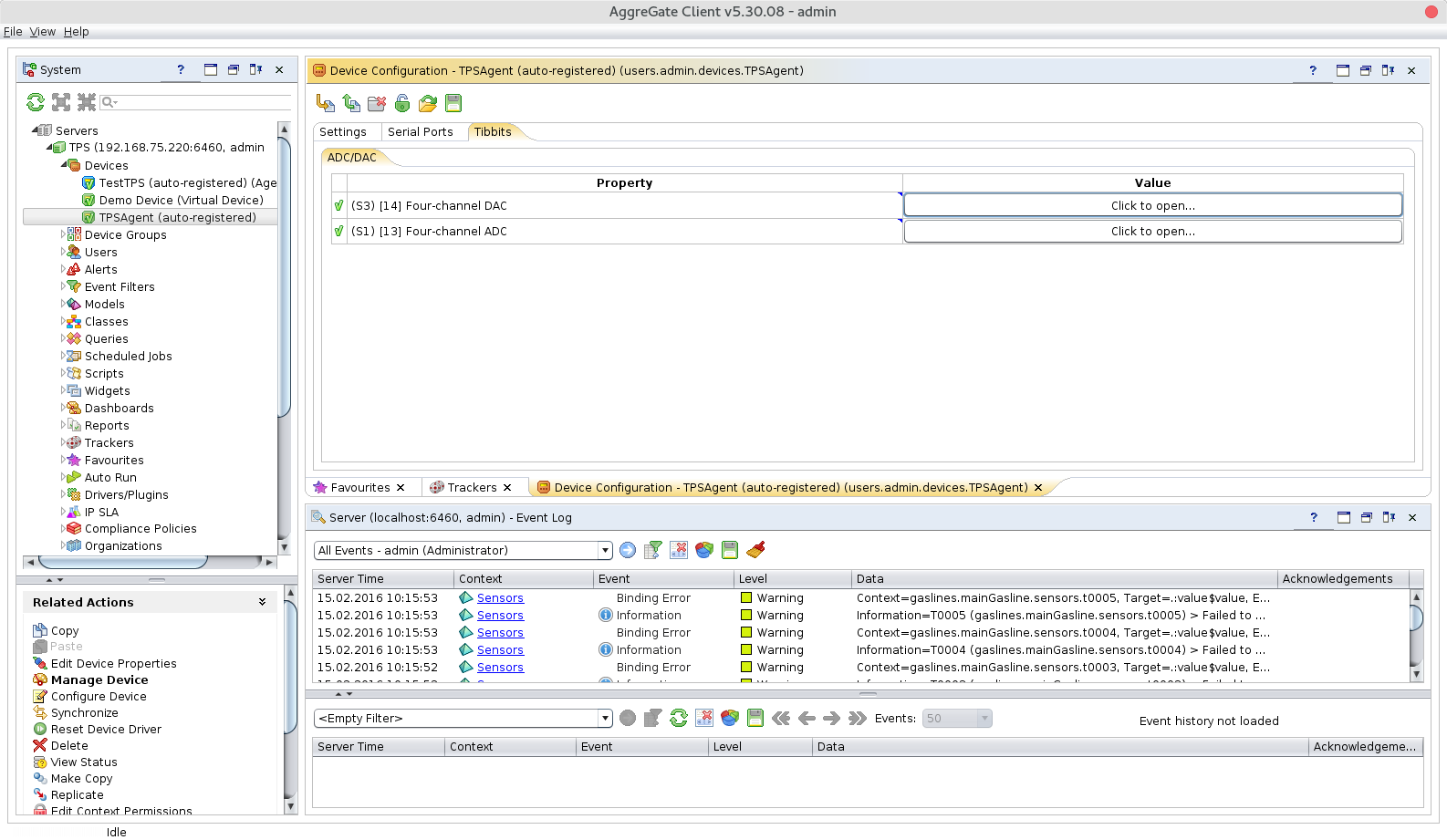Click the green floppy icon in the top Event Log toolbar
1447x840 pixels.
tap(730, 550)
